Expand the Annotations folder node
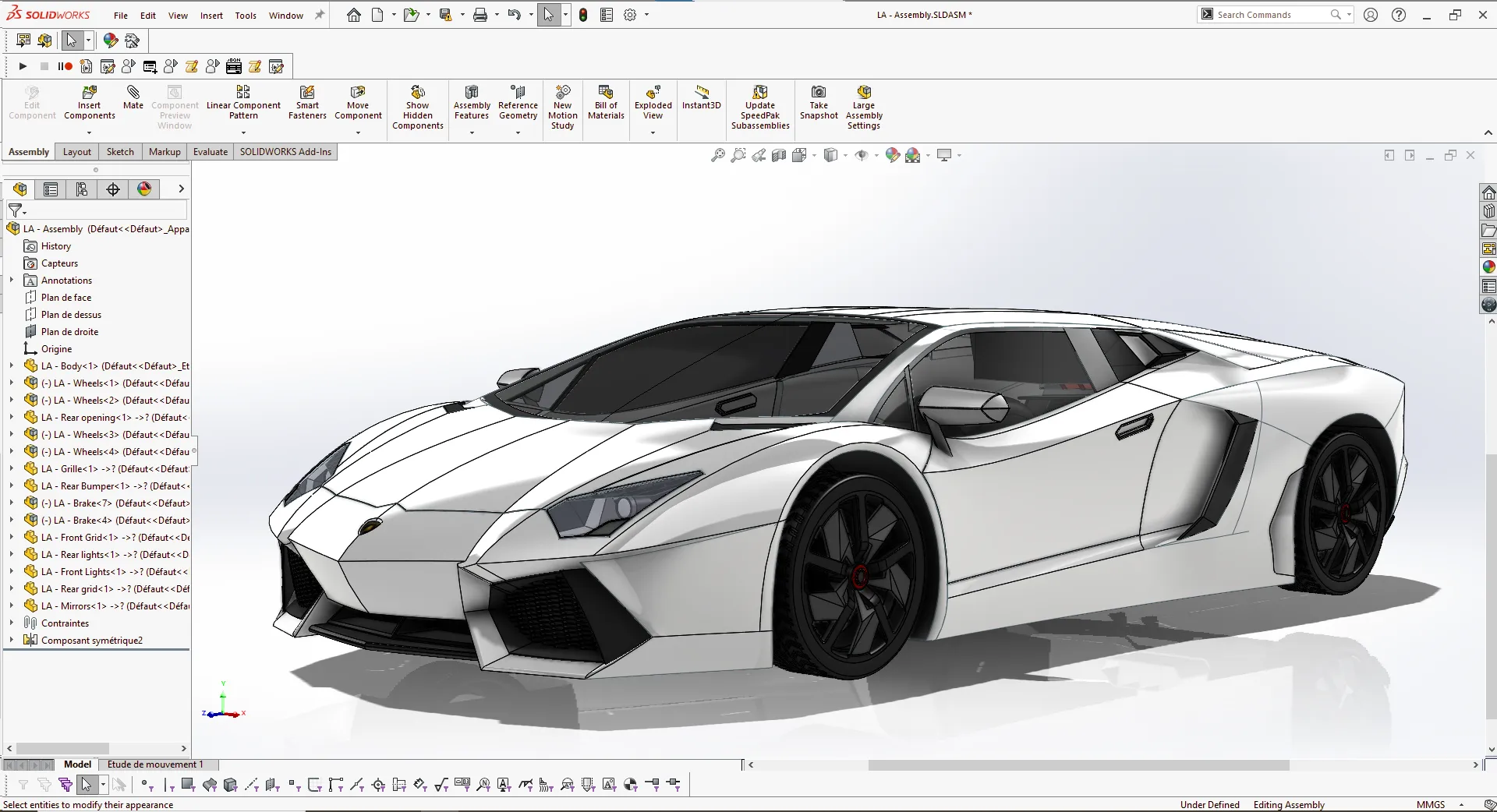Screen dimensions: 1497x812 [12, 280]
